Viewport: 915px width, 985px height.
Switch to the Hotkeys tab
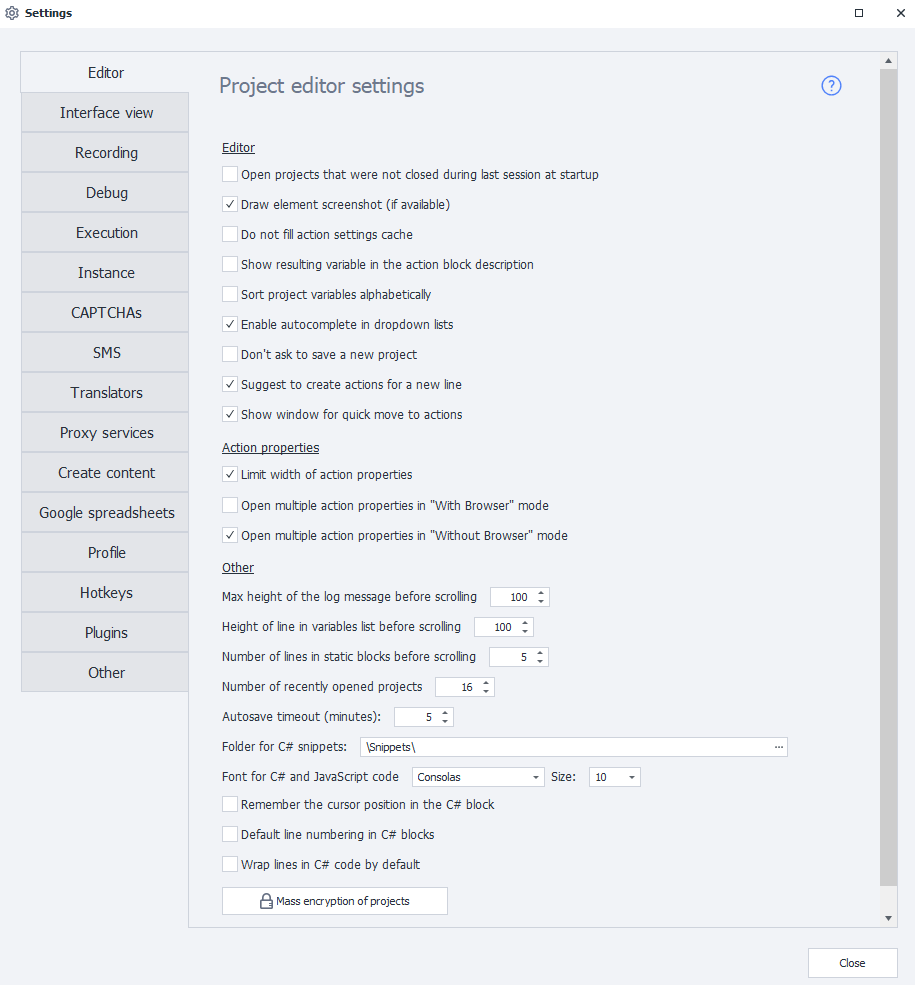(106, 593)
